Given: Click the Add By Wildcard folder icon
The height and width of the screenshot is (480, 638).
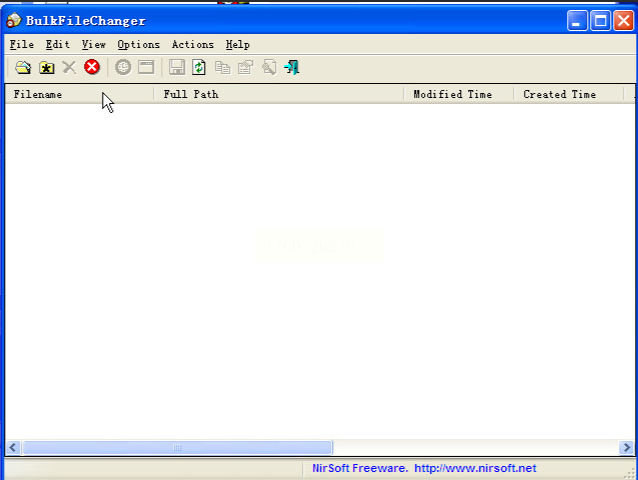Looking at the screenshot, I should [x=46, y=68].
